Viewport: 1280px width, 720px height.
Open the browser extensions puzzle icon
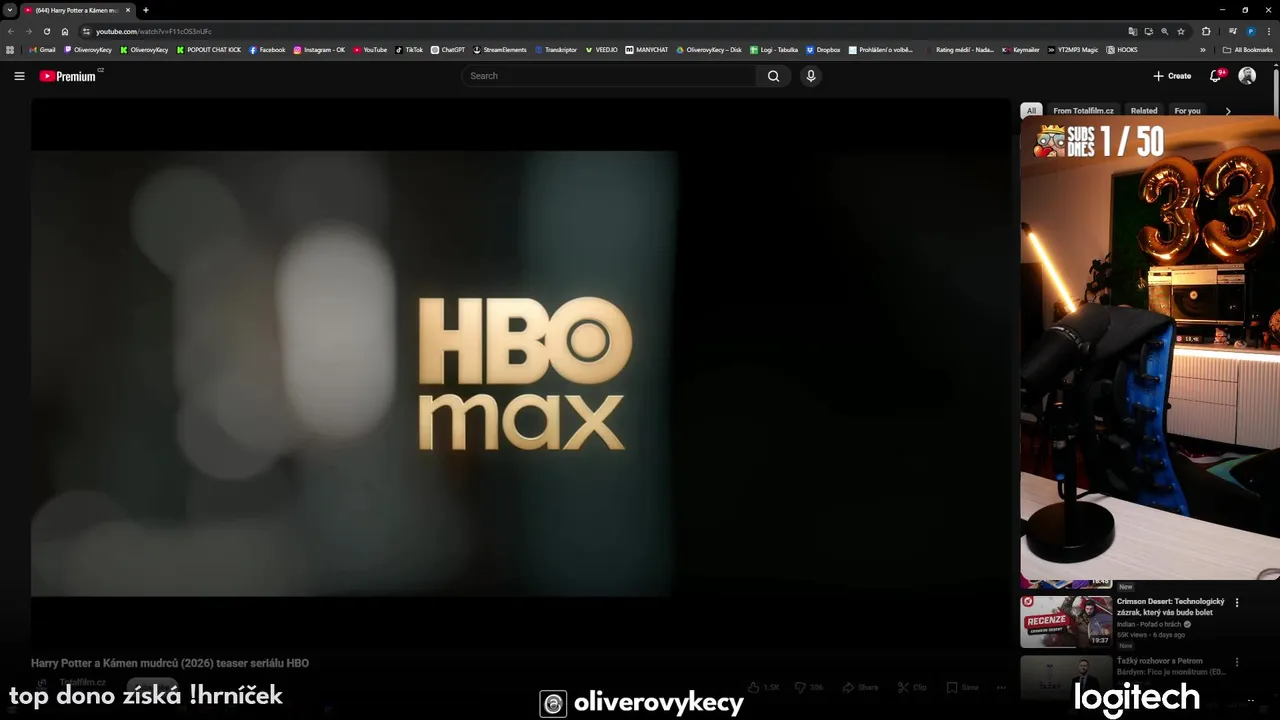click(1206, 31)
